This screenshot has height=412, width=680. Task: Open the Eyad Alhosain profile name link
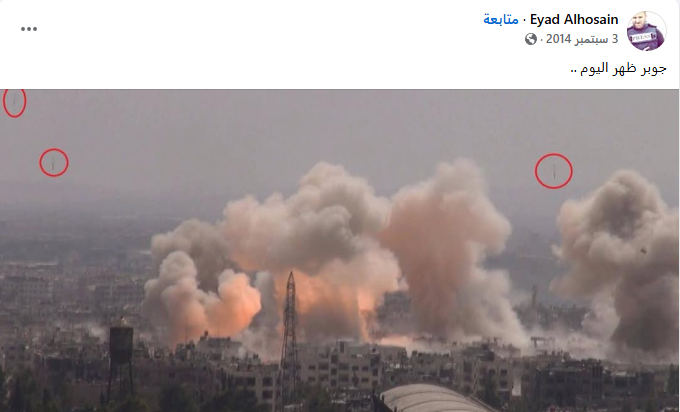(x=574, y=20)
